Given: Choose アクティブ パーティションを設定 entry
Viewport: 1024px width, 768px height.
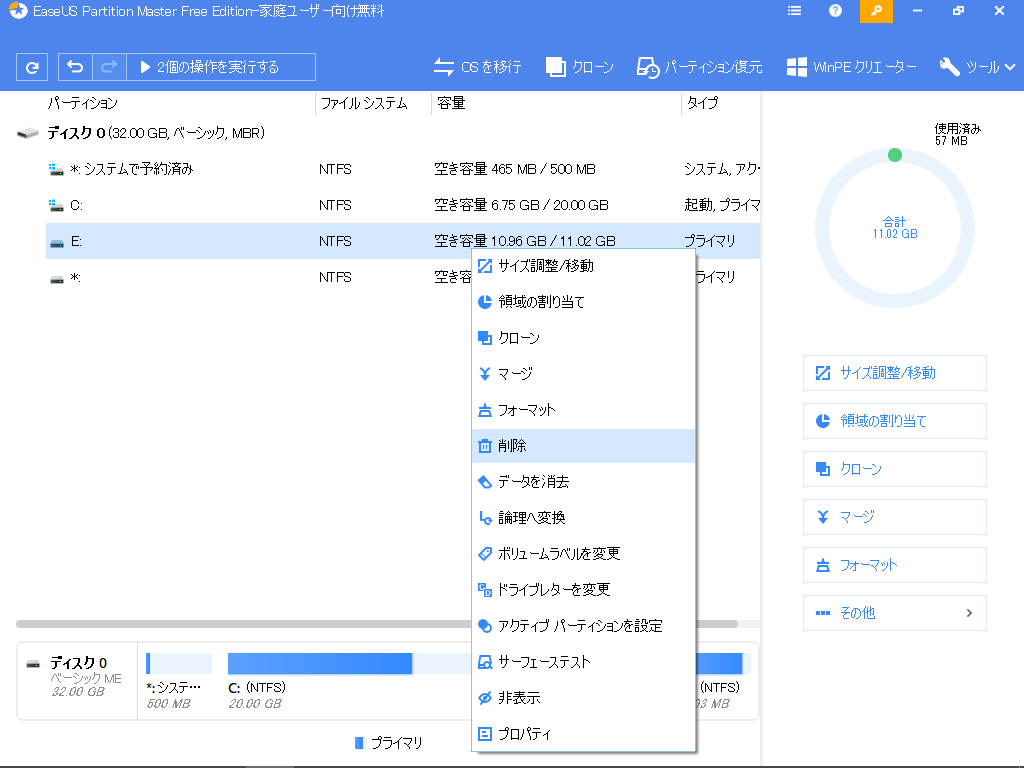Looking at the screenshot, I should pos(583,626).
